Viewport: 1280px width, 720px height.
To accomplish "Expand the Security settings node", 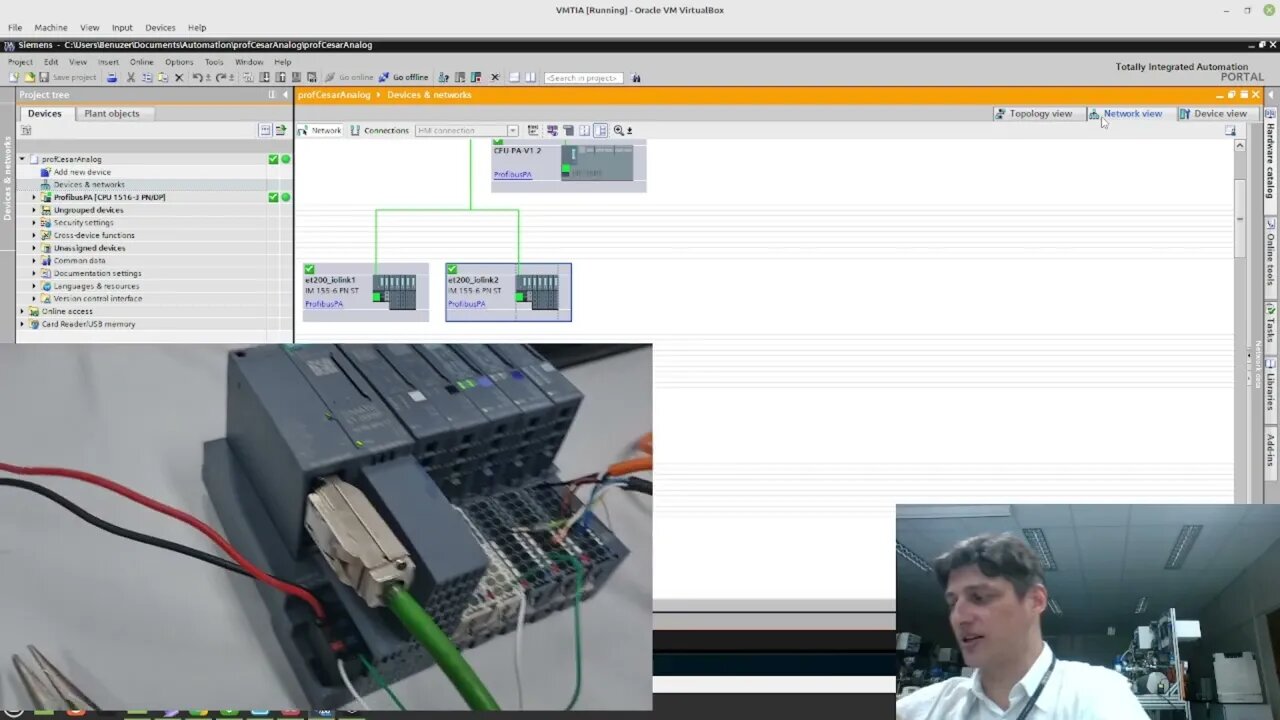I will click(34, 222).
